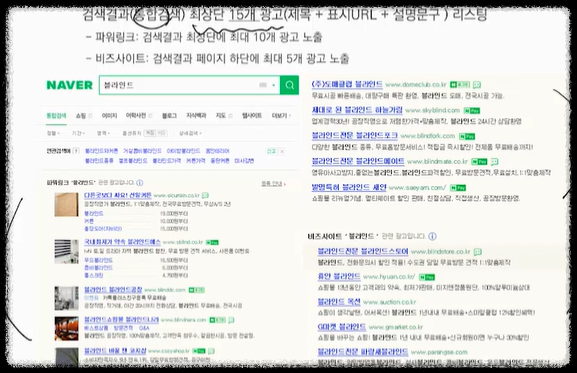Viewport: 577px width, 373px height.
Task: Switch to the 블로그 tab
Action: [169, 116]
